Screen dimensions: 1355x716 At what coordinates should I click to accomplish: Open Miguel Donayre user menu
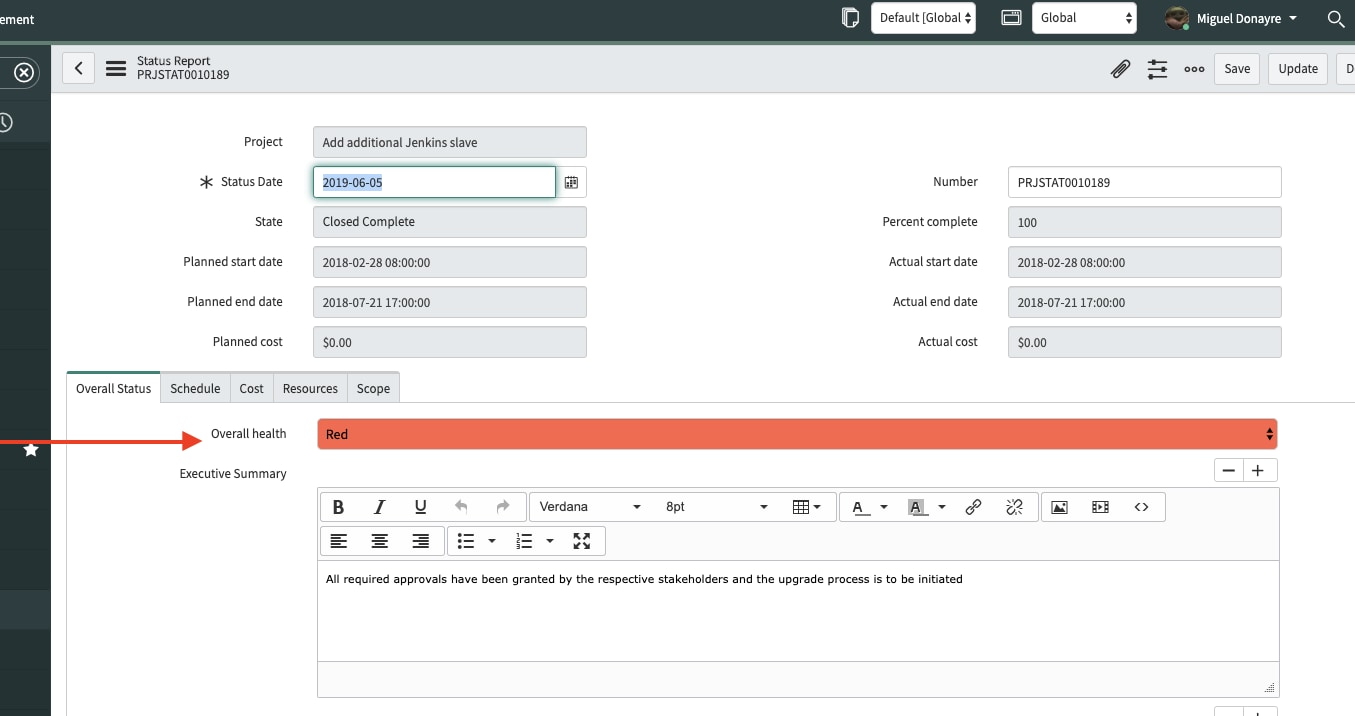pos(1232,18)
